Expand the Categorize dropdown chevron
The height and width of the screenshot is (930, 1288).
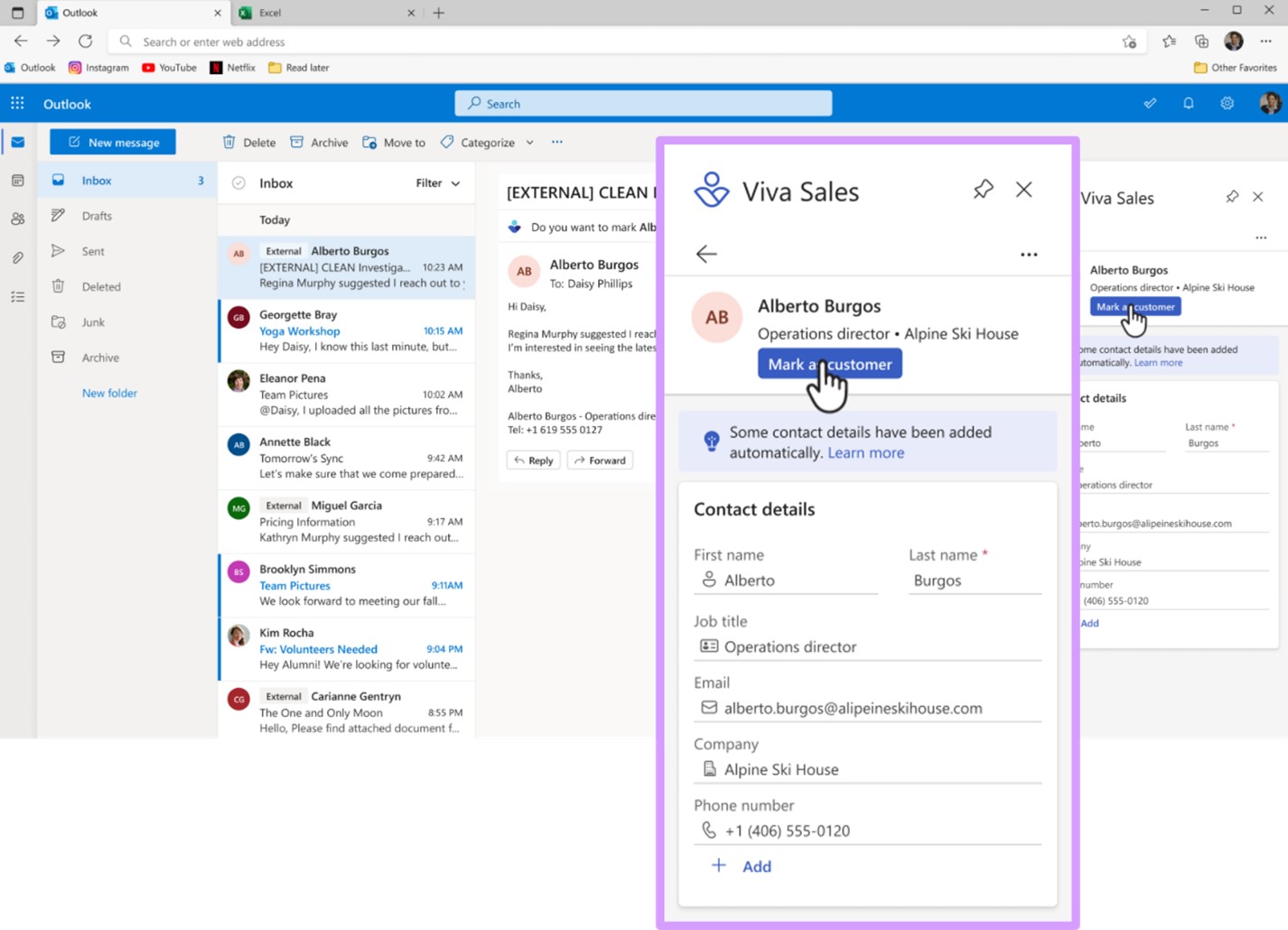[x=530, y=142]
